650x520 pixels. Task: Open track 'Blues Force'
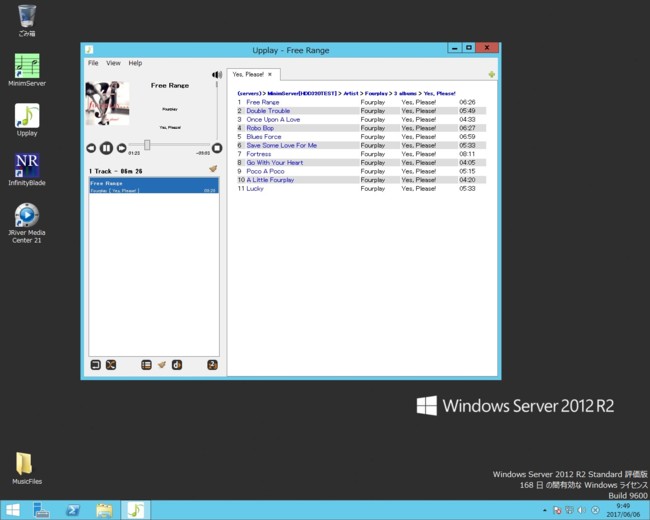pyautogui.click(x=264, y=137)
